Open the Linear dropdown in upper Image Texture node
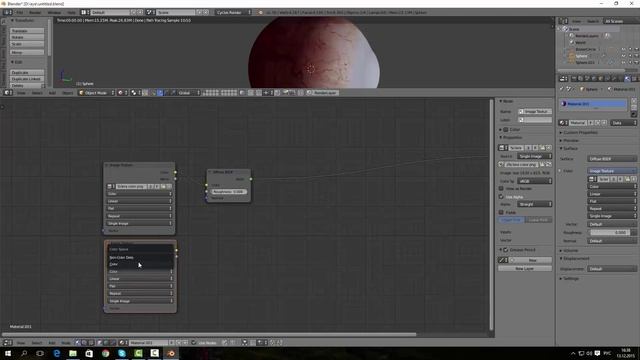 [x=140, y=201]
